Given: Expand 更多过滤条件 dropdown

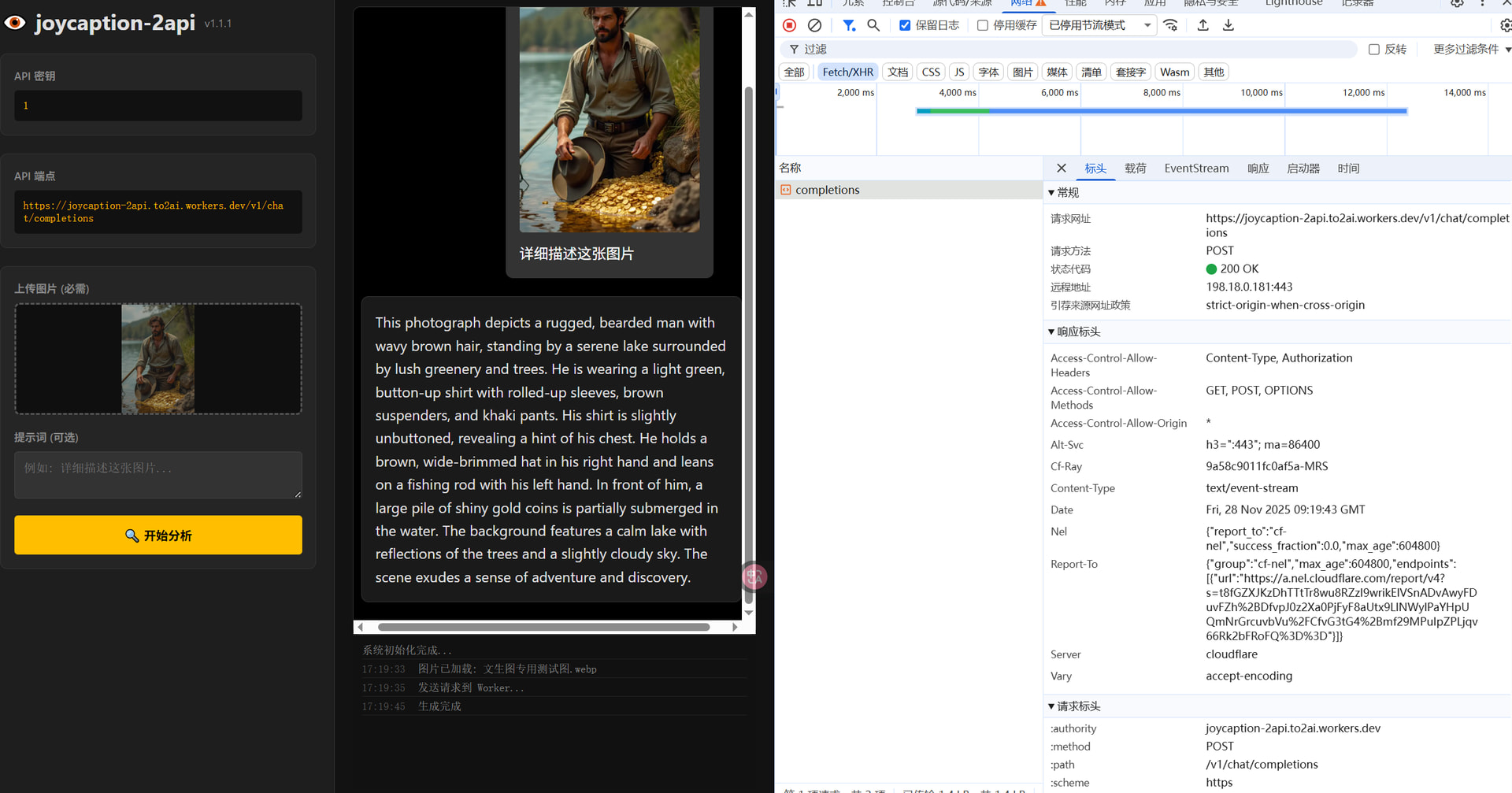Looking at the screenshot, I should [1471, 50].
